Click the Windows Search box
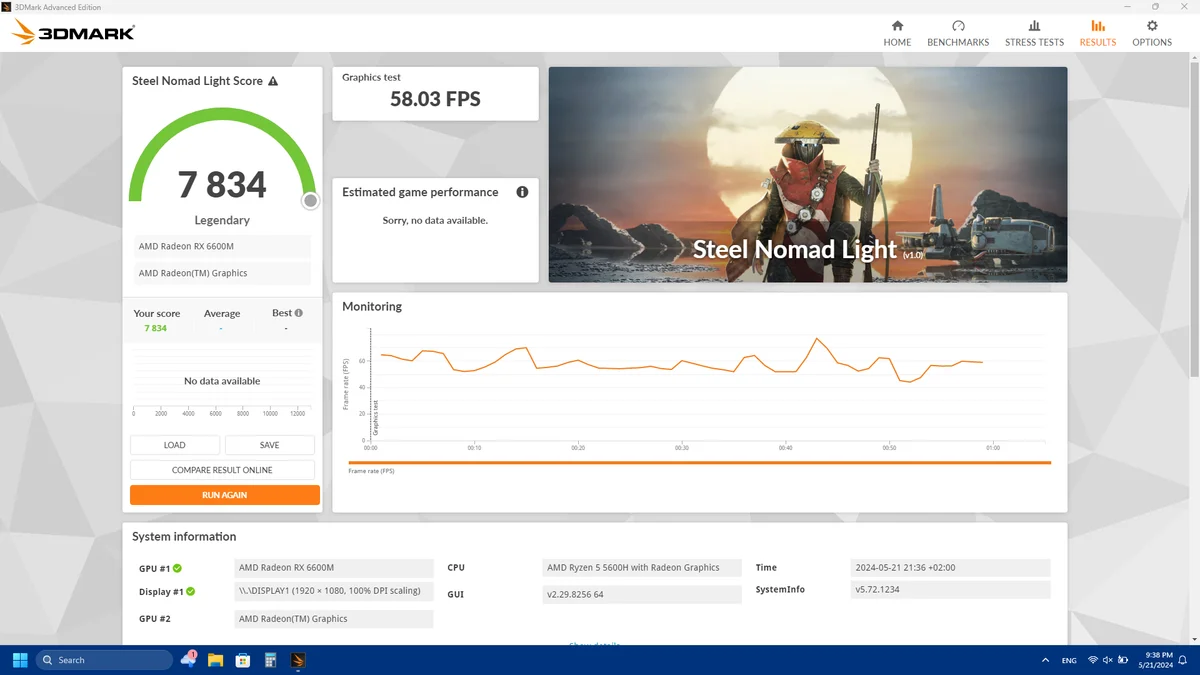The width and height of the screenshot is (1200, 675). [x=104, y=660]
